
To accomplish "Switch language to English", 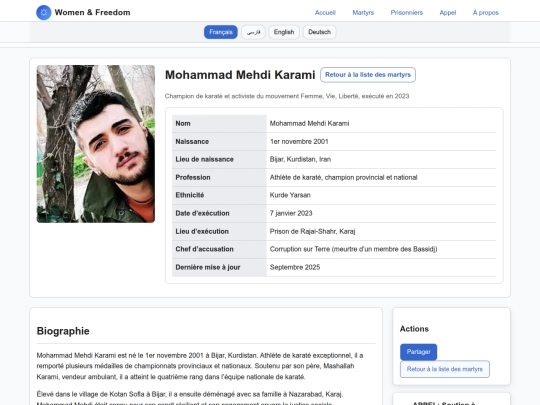I will click(284, 32).
